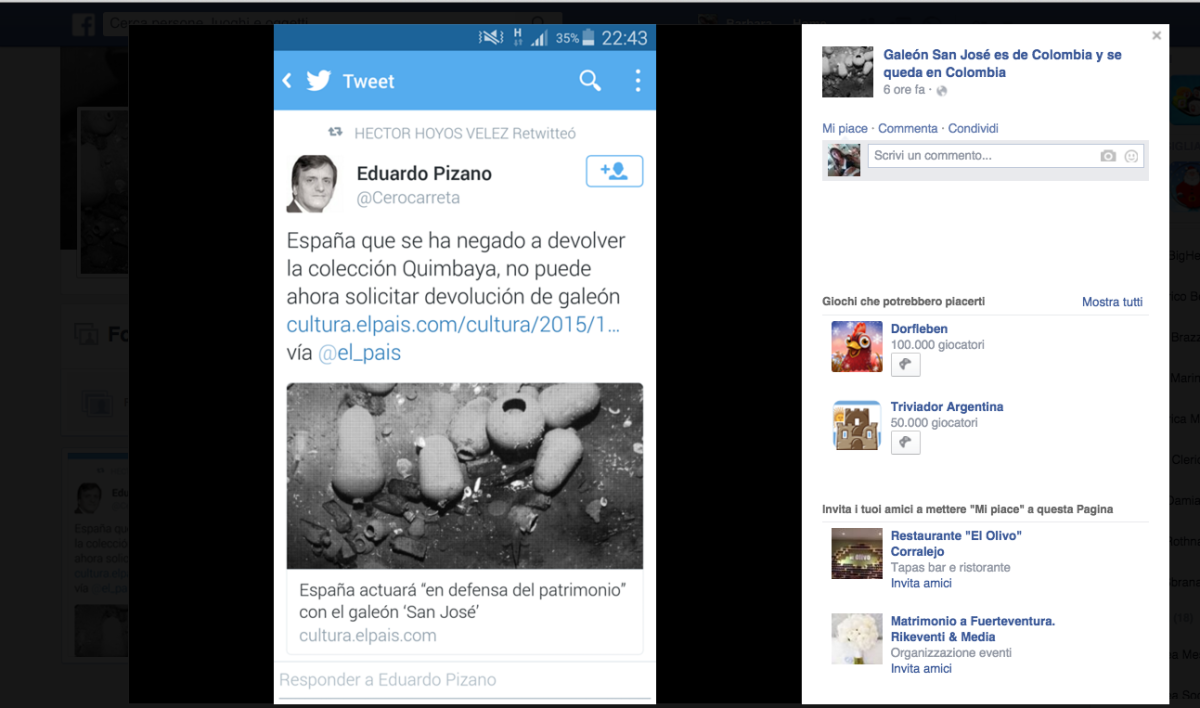The image size is (1200, 708).
Task: Toggle the thumb icon under Dorfleben
Action: pyautogui.click(x=905, y=364)
